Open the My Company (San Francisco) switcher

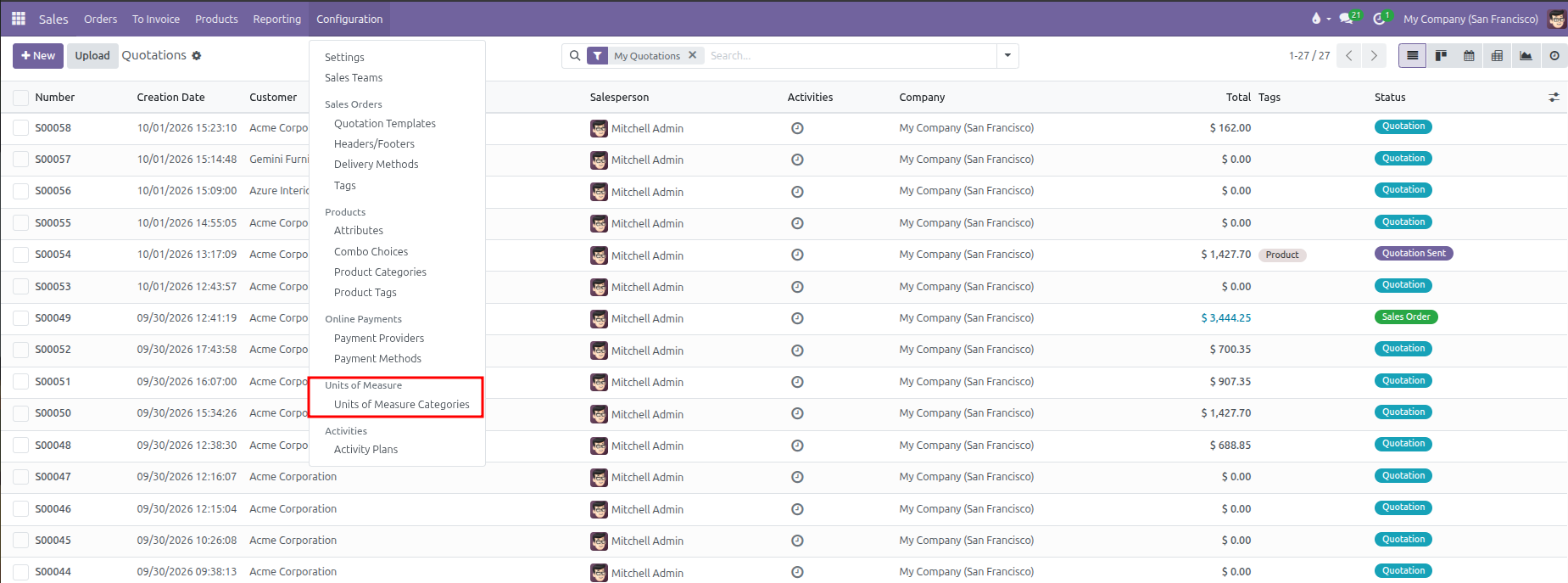tap(1470, 19)
